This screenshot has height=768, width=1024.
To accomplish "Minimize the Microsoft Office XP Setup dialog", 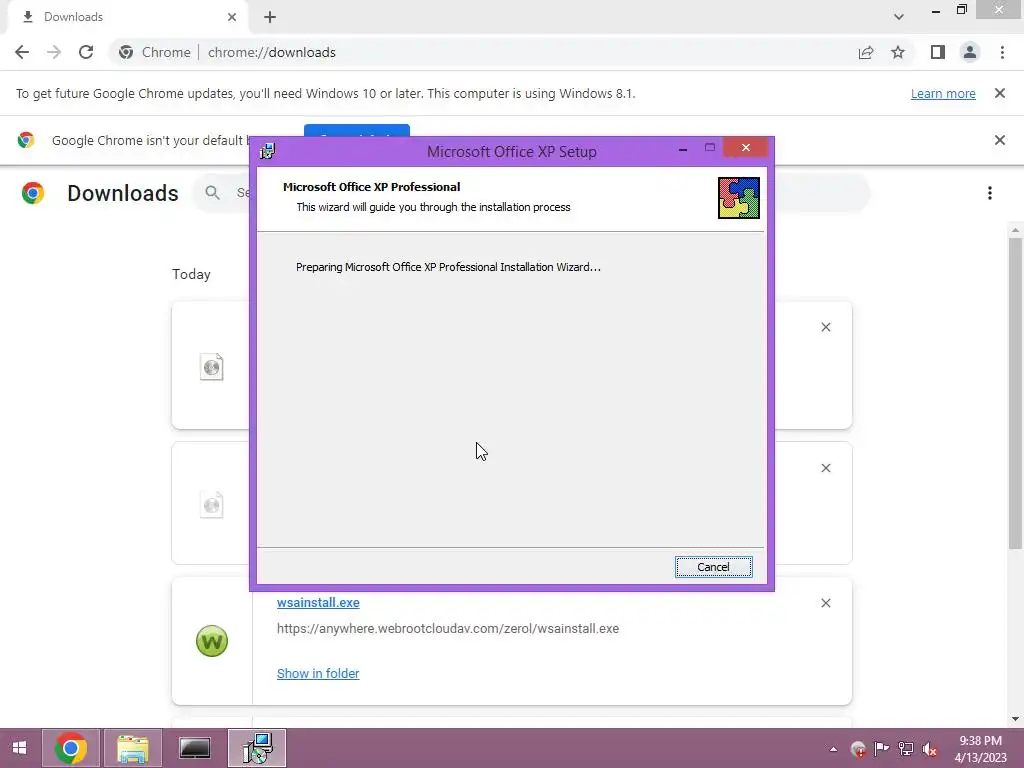I will [682, 149].
